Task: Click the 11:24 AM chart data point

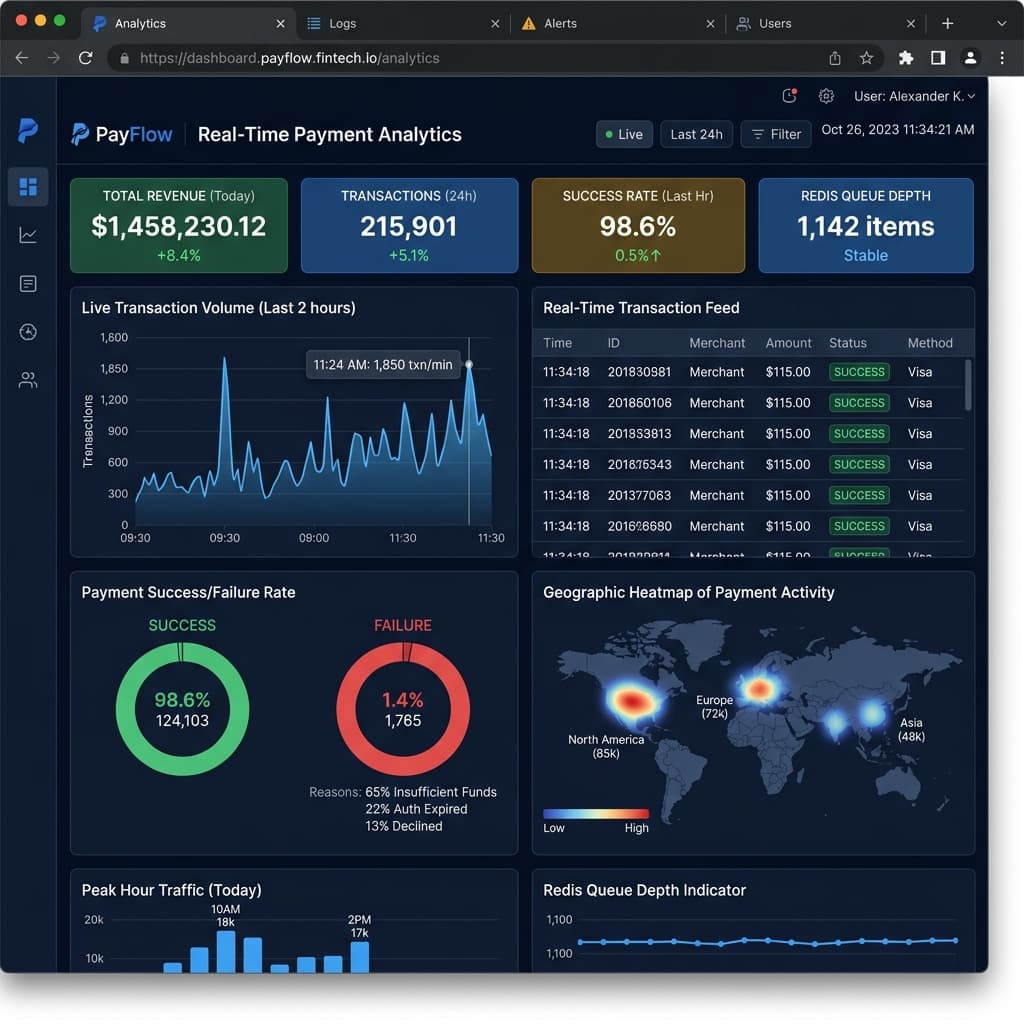Action: 469,364
